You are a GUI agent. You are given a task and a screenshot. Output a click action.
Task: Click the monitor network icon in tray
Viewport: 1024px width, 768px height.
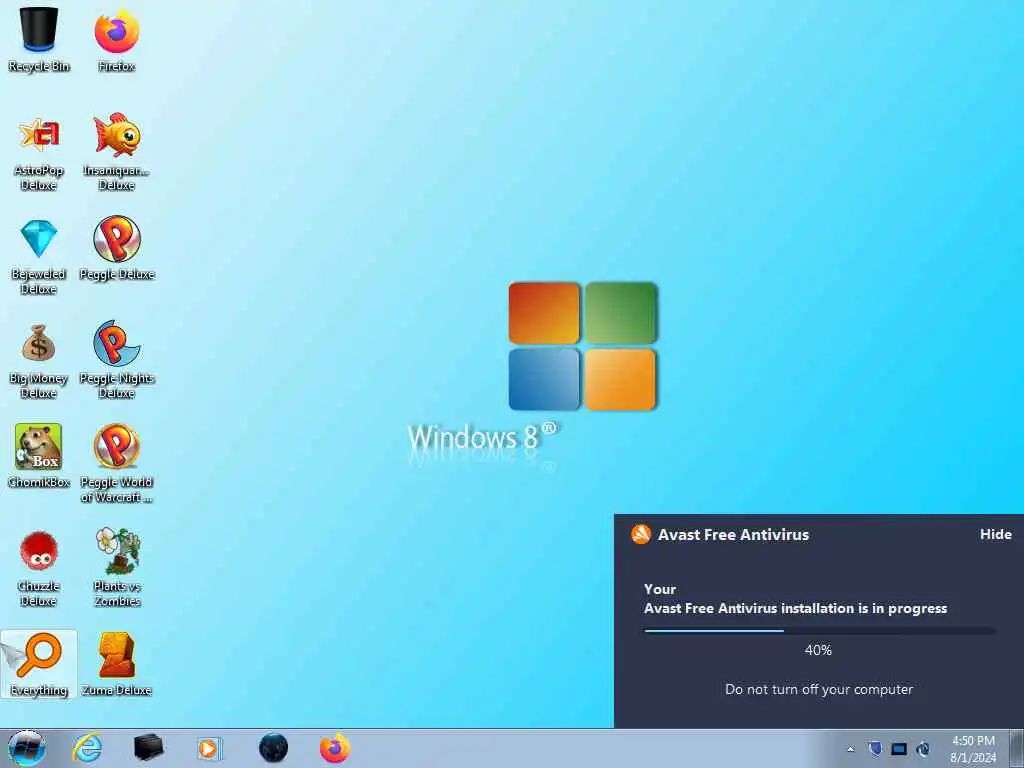point(899,749)
